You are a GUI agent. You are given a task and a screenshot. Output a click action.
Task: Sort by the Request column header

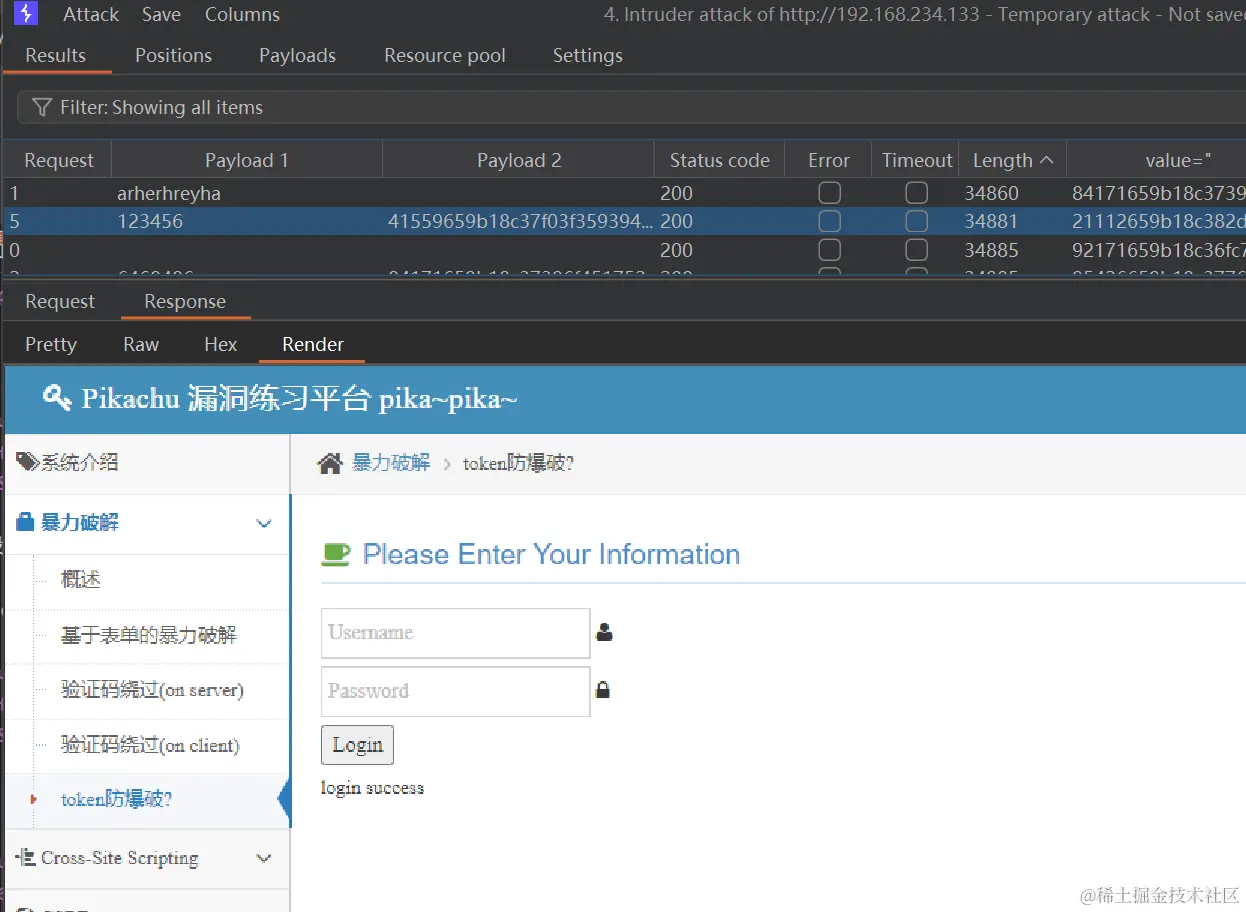tap(59, 160)
